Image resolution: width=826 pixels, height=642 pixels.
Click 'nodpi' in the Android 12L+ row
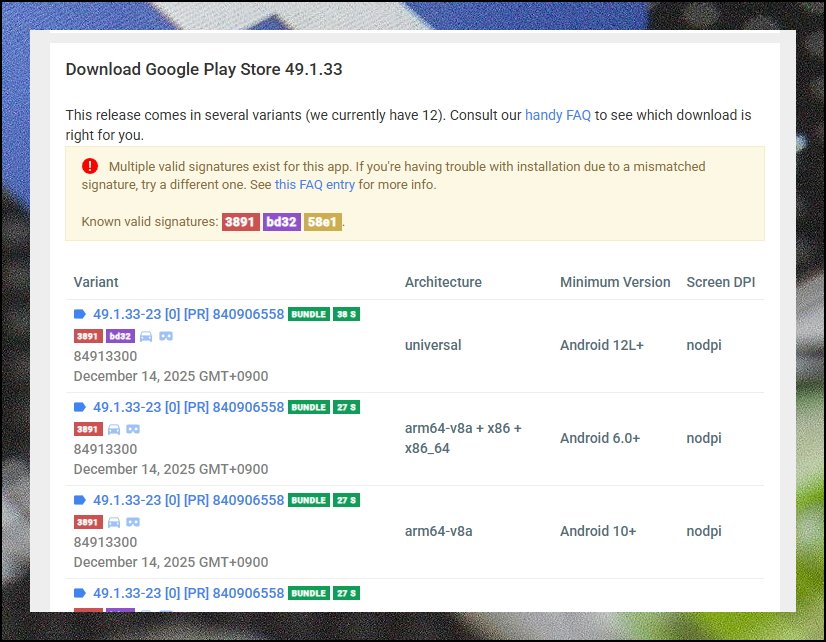pos(704,345)
